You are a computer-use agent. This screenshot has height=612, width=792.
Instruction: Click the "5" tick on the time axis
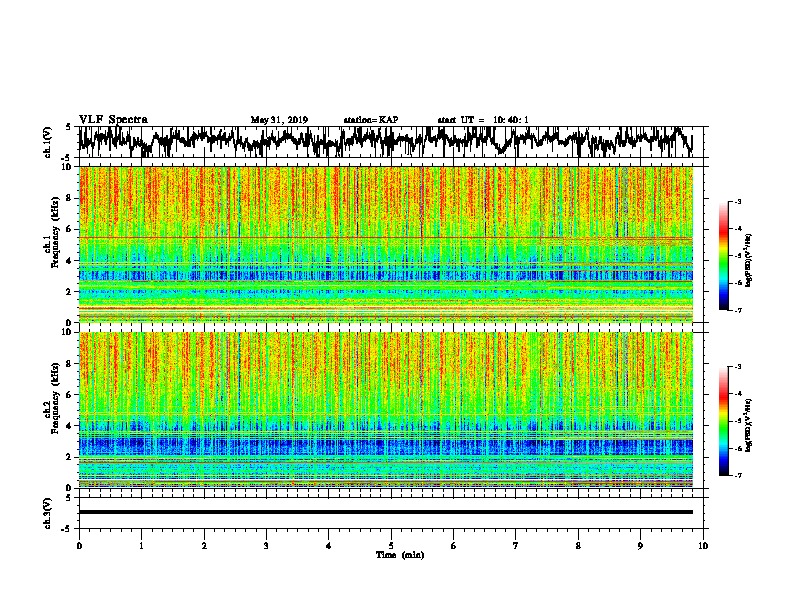pyautogui.click(x=391, y=545)
